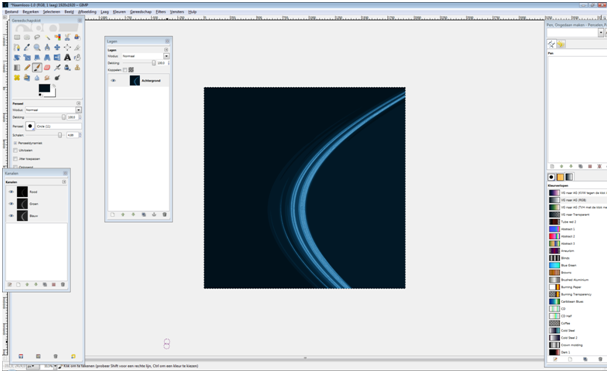609x373 pixels.
Task: Select the Scissors Select tool
Action: (67, 37)
